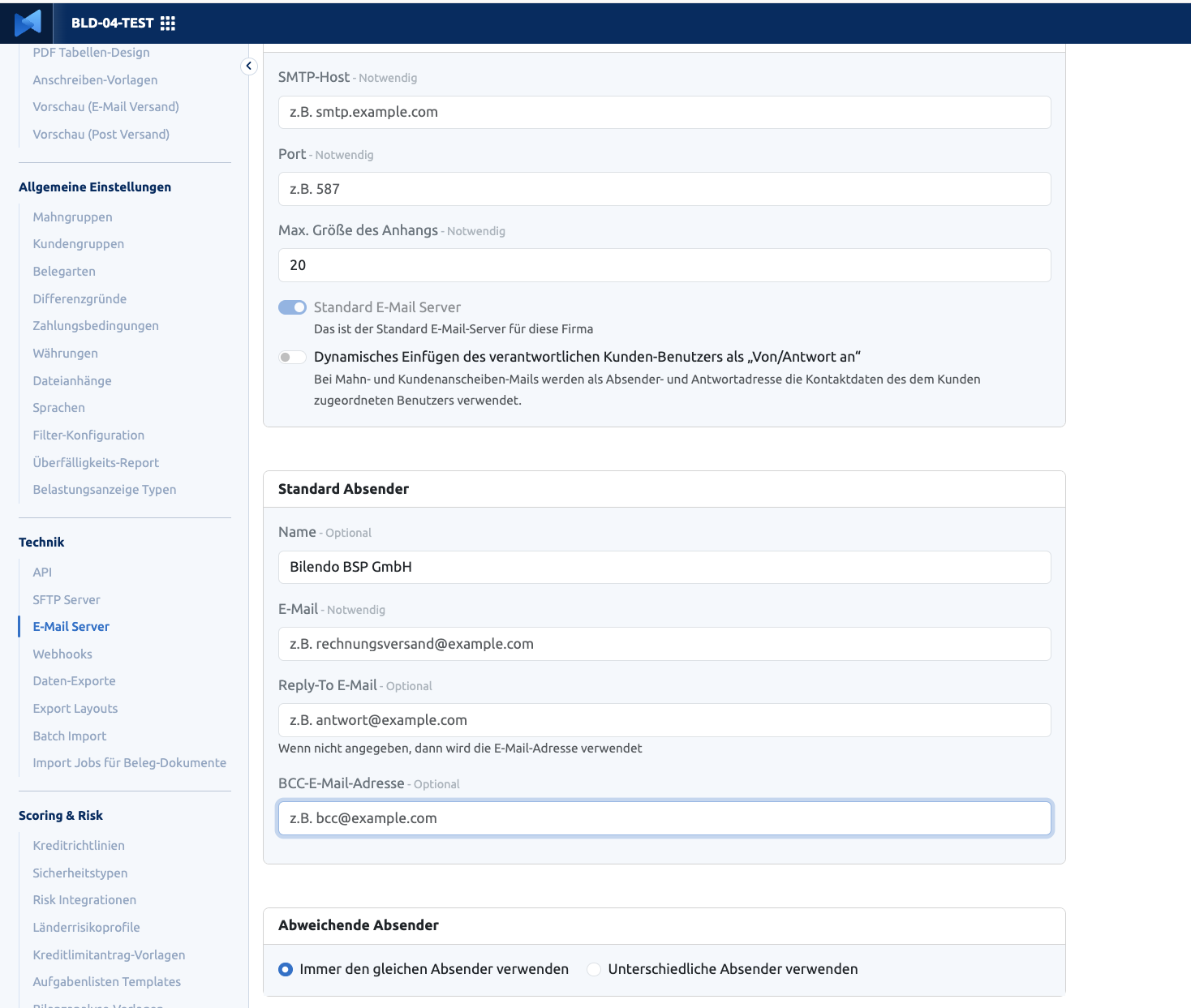The width and height of the screenshot is (1191, 1008).
Task: Click the Reply-To E-Mail field
Action: pos(664,720)
